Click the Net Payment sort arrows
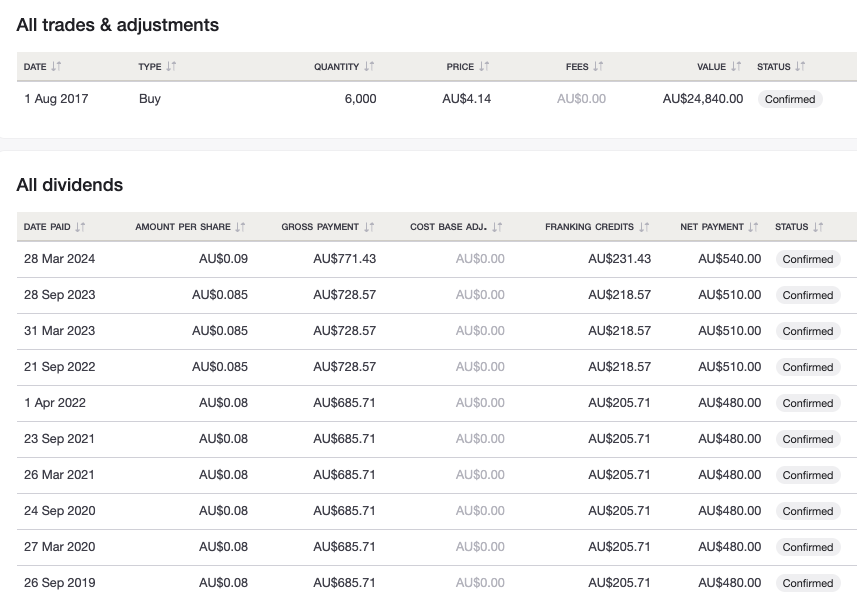857x610 pixels. click(752, 227)
